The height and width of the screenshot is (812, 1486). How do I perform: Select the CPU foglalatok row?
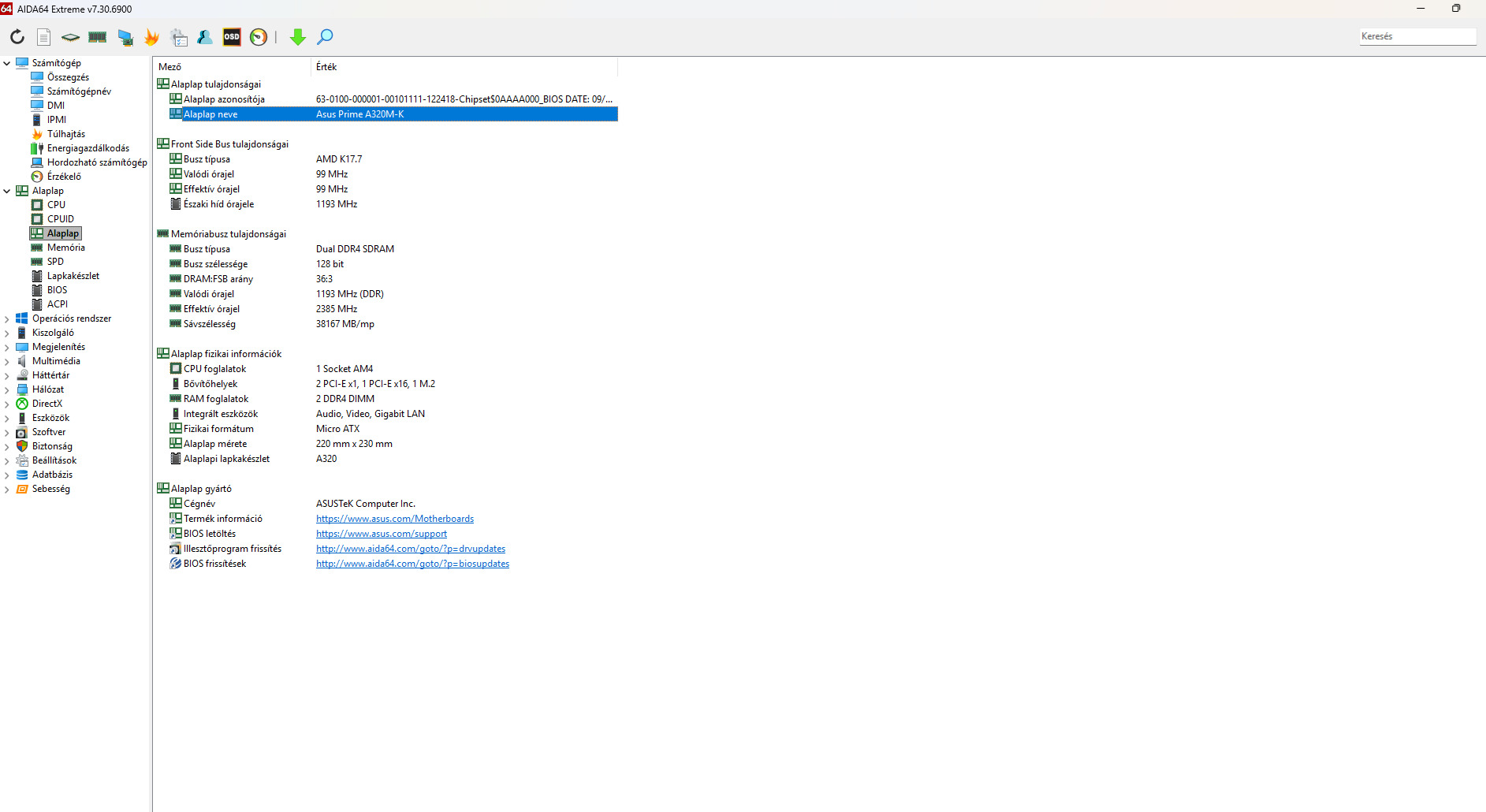point(393,369)
